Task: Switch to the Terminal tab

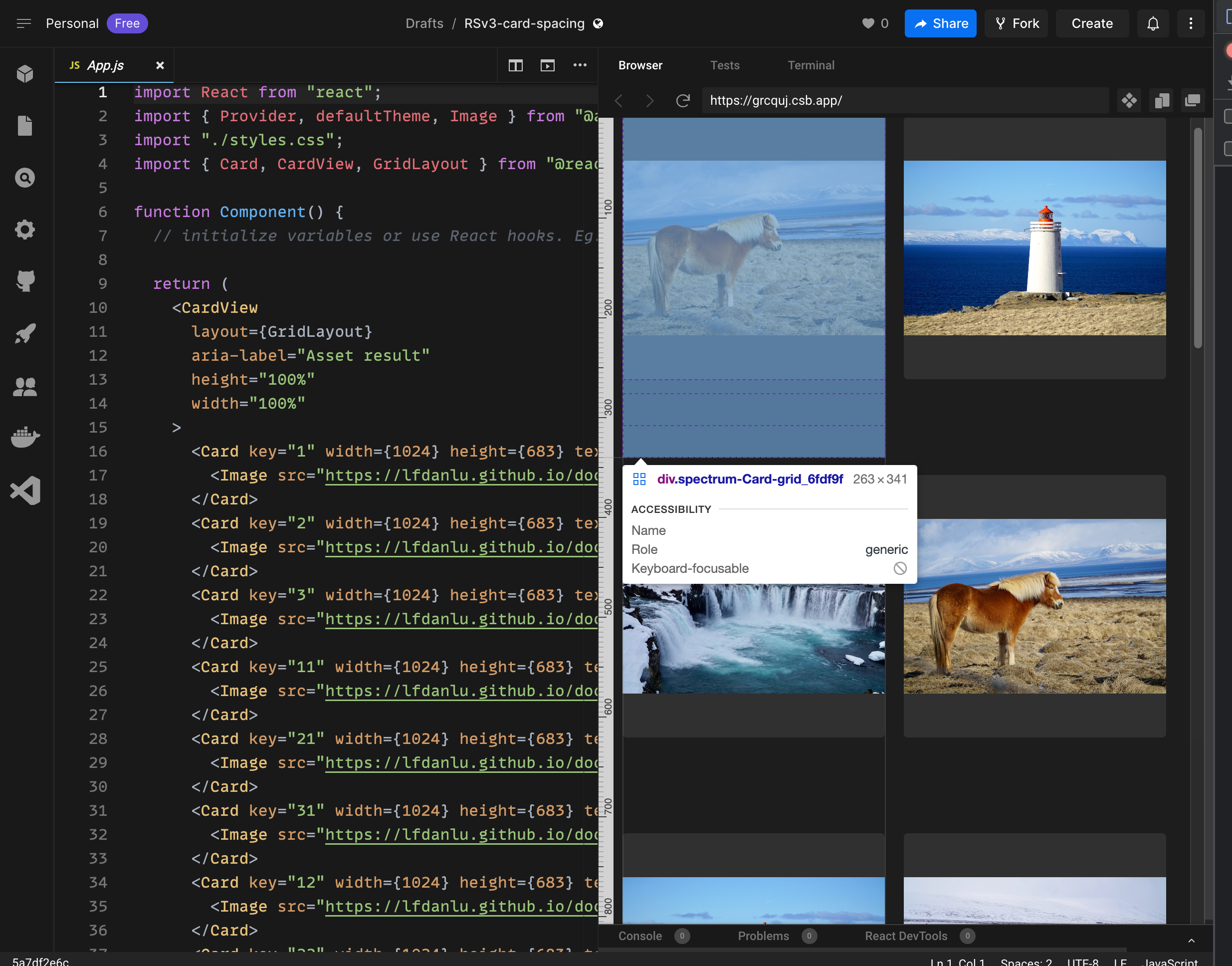Action: [811, 65]
